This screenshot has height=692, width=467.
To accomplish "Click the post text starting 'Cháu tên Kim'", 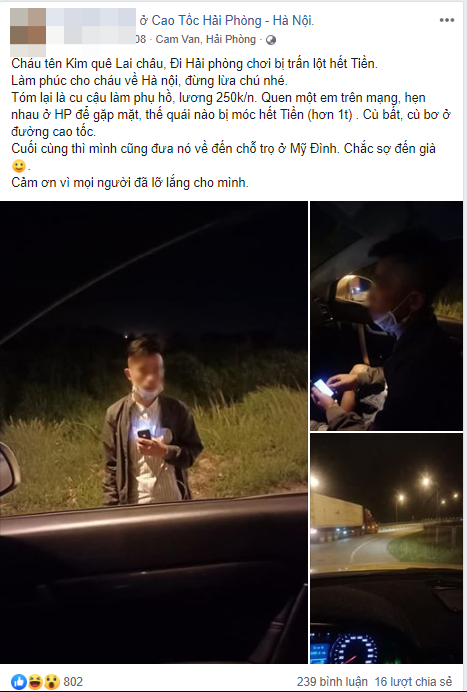I will click(194, 64).
